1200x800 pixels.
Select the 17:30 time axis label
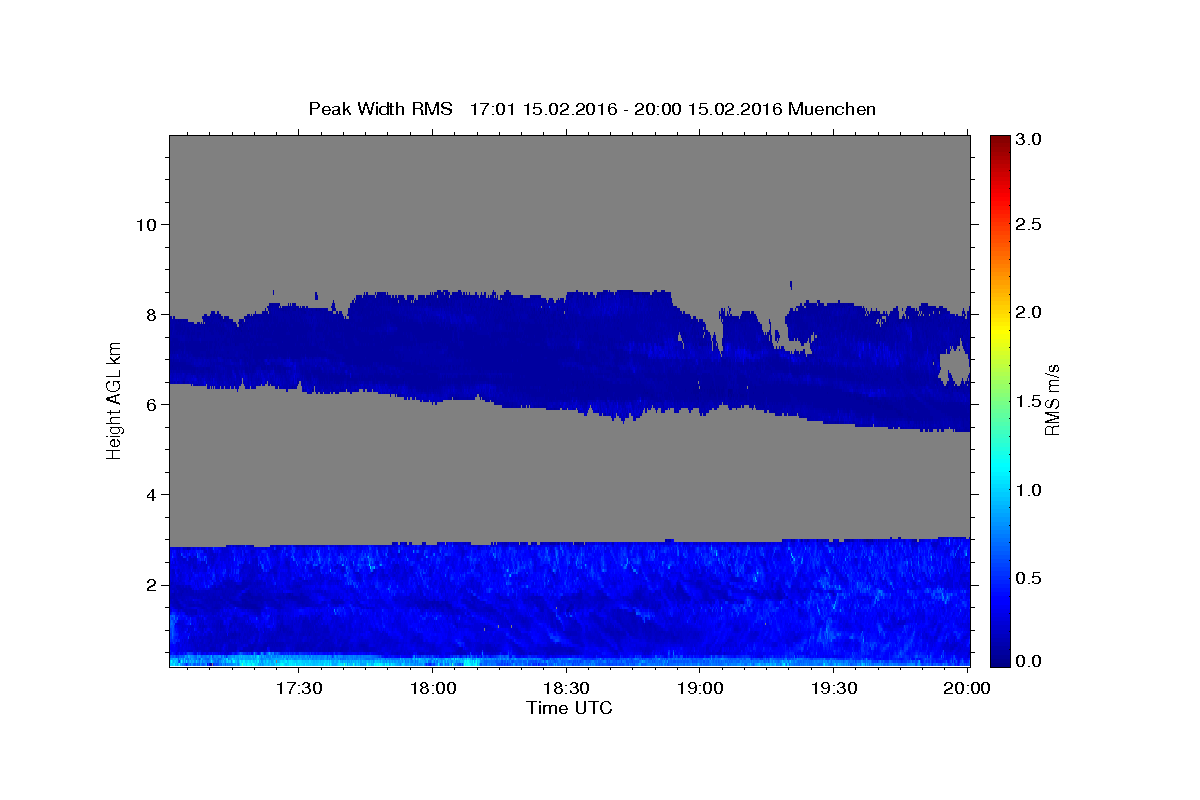pos(300,688)
